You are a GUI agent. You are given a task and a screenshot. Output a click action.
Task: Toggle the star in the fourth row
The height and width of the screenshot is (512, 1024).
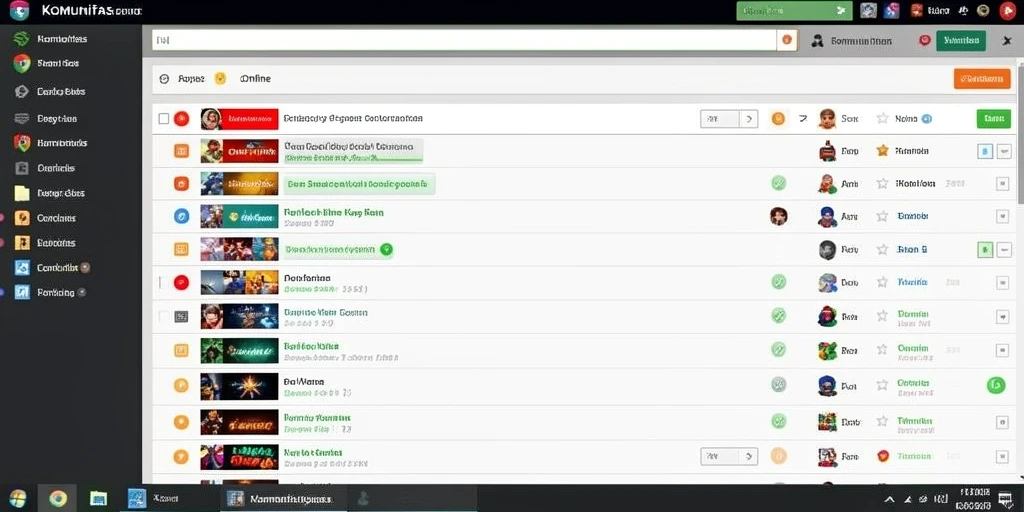pyautogui.click(x=882, y=216)
